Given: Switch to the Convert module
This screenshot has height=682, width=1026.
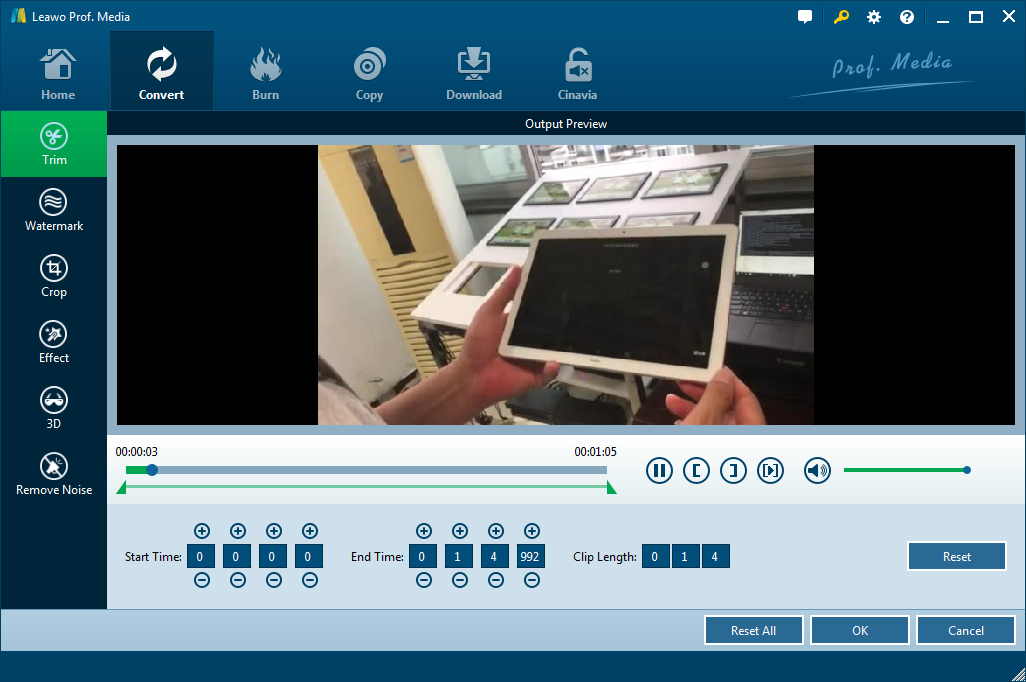Looking at the screenshot, I should coord(162,71).
